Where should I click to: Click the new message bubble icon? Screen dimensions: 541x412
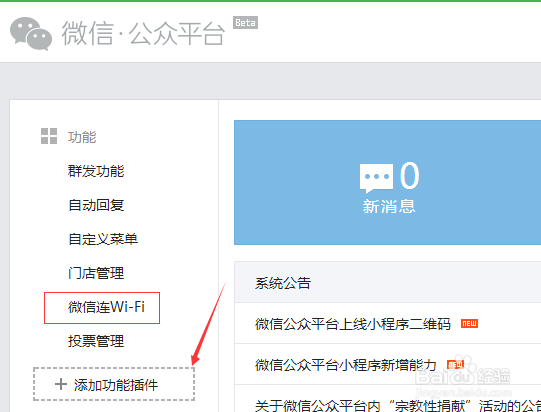376,178
